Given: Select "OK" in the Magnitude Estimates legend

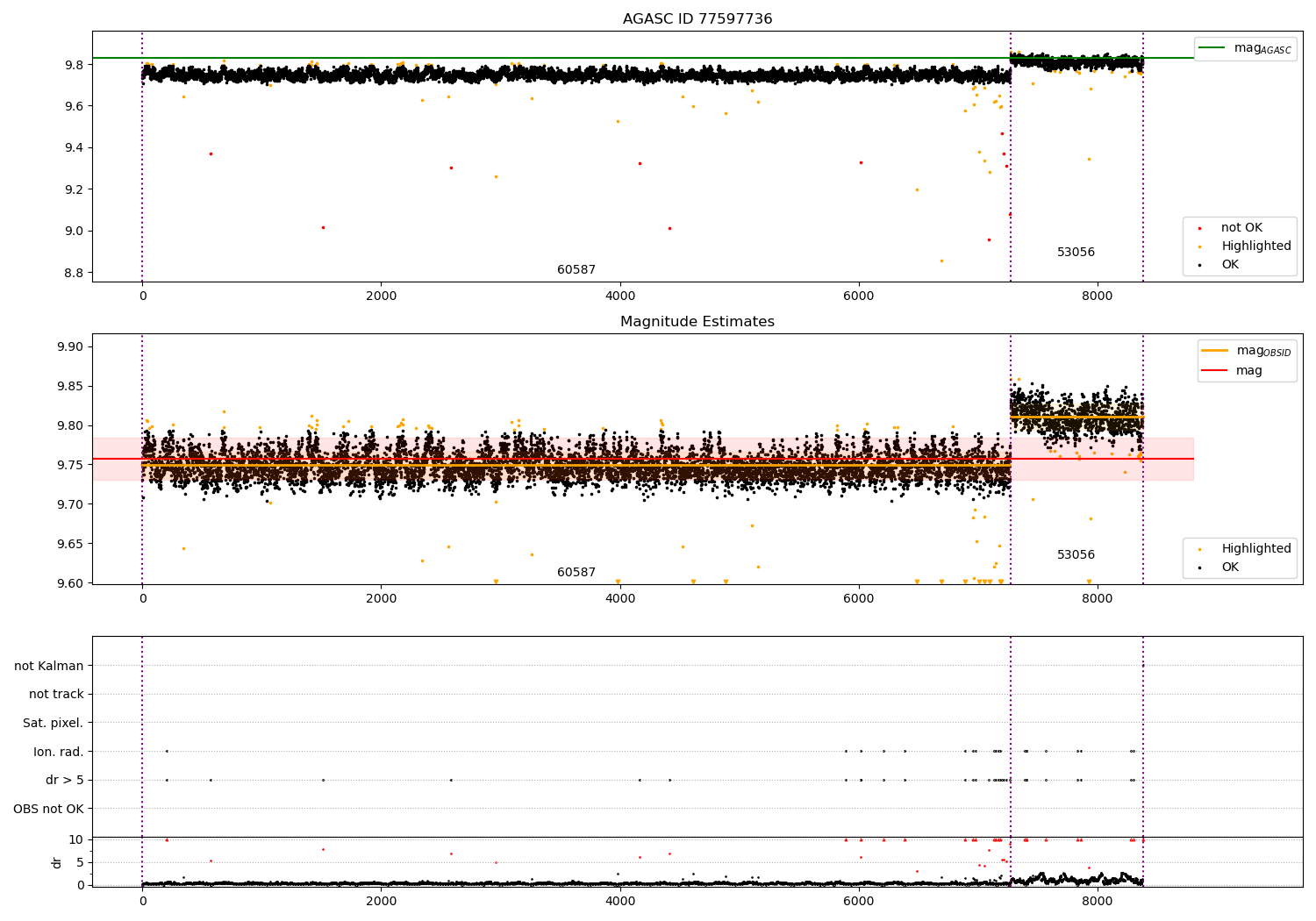Looking at the screenshot, I should (x=1219, y=568).
